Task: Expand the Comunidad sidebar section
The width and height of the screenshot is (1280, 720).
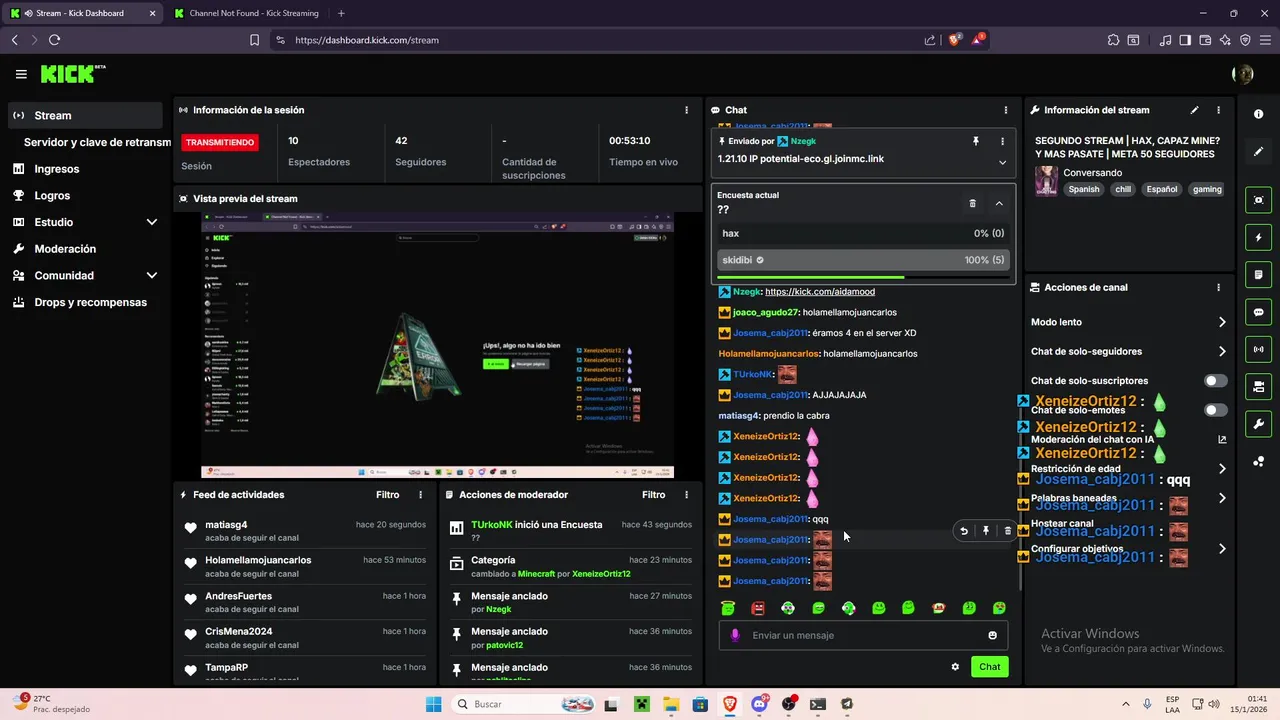Action: click(x=152, y=275)
